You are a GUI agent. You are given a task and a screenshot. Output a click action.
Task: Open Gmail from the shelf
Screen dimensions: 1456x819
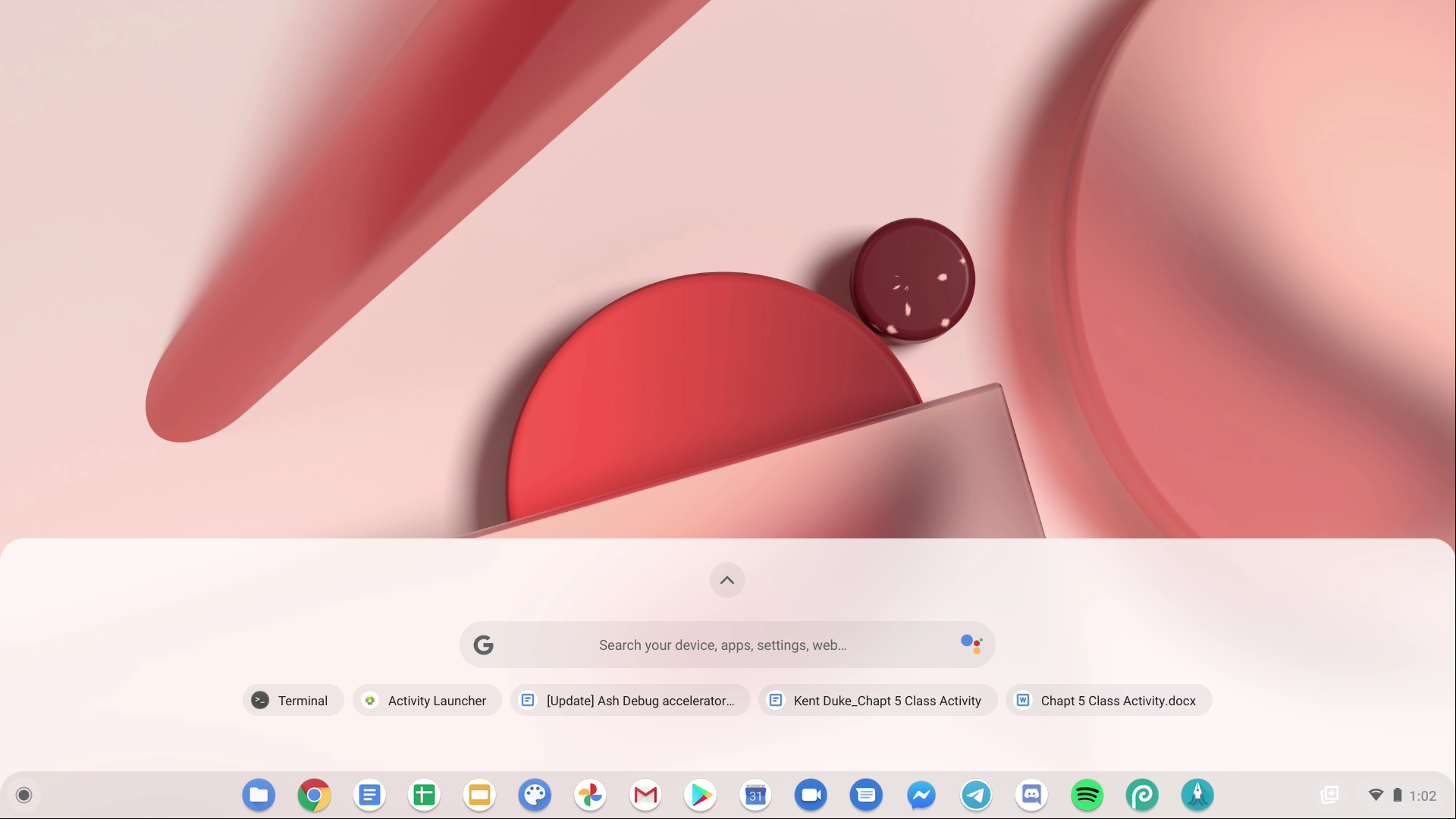tap(645, 794)
